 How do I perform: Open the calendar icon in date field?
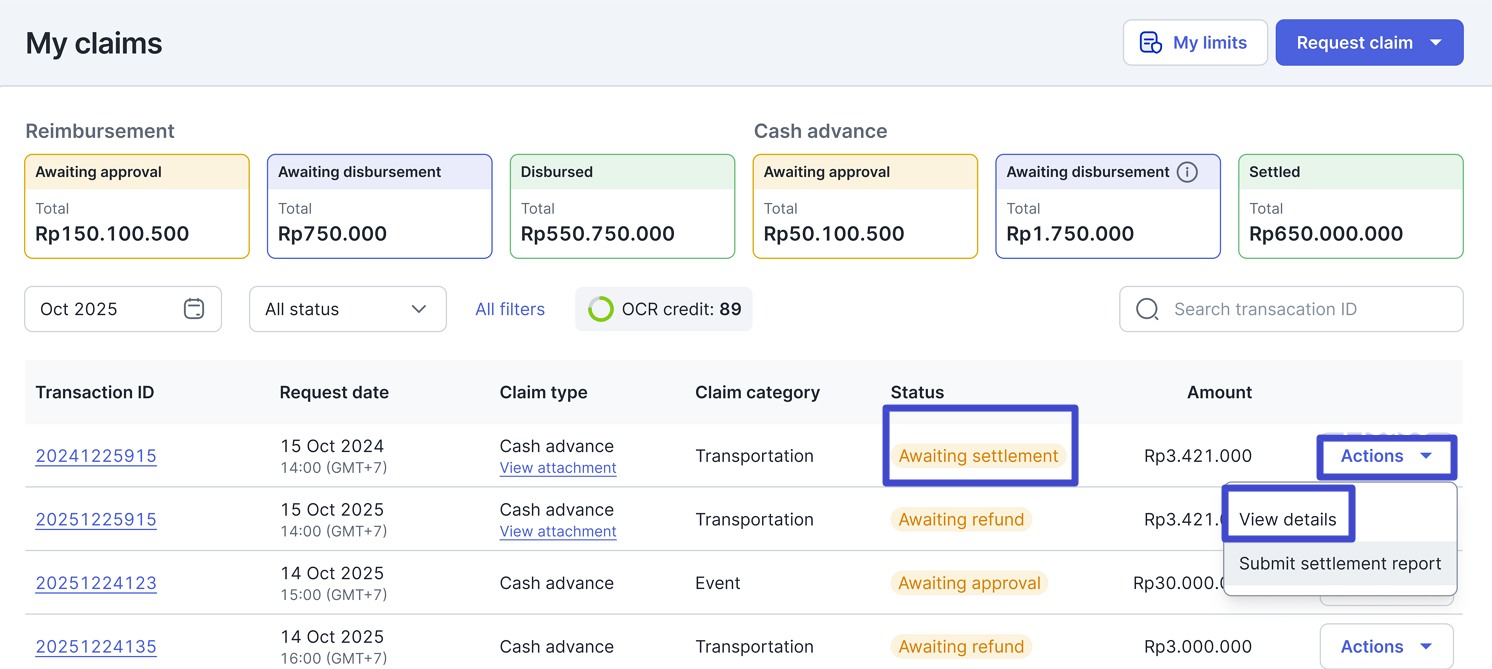click(194, 309)
